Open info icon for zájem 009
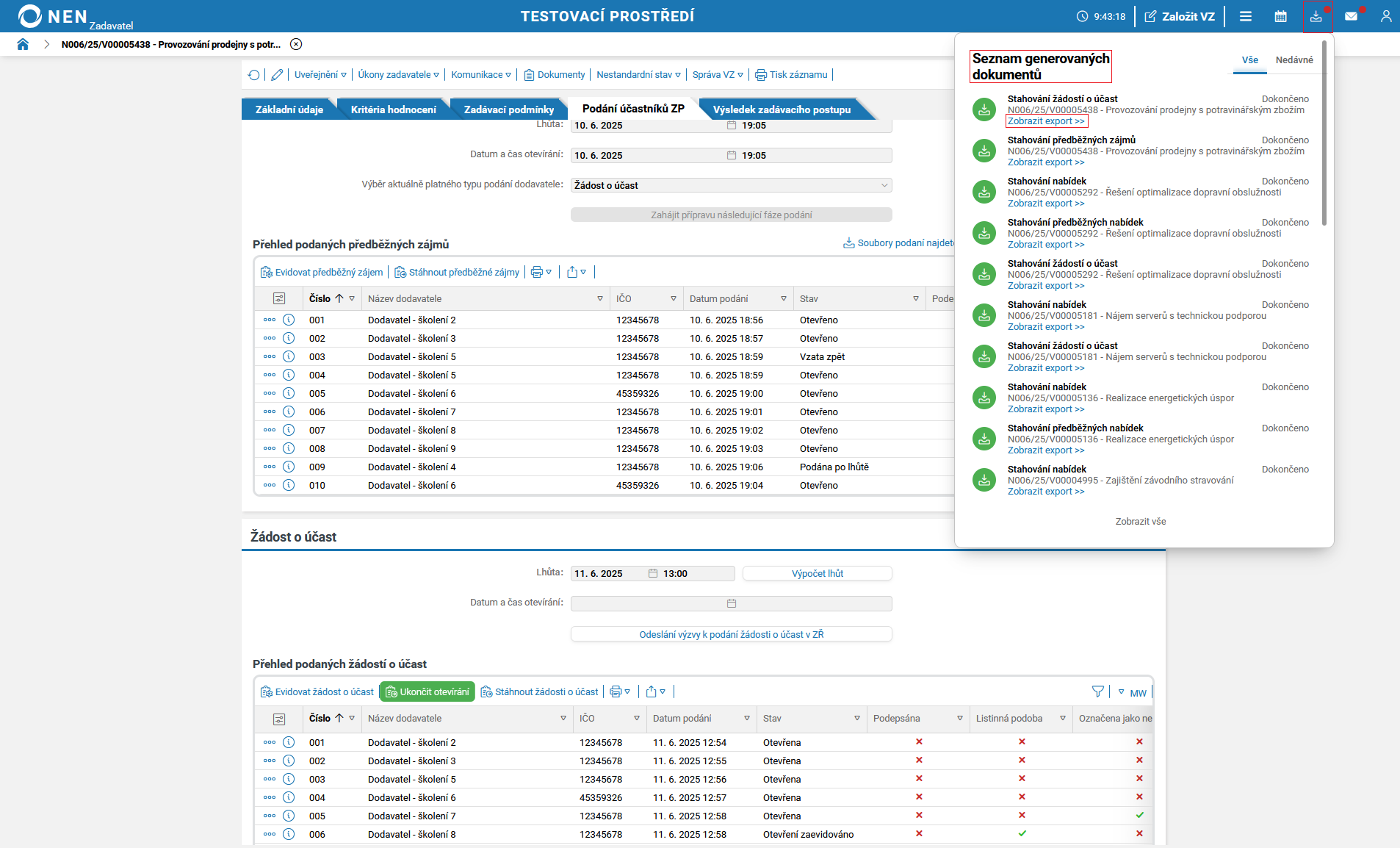Viewport: 1400px width, 848px height. pyautogui.click(x=289, y=467)
